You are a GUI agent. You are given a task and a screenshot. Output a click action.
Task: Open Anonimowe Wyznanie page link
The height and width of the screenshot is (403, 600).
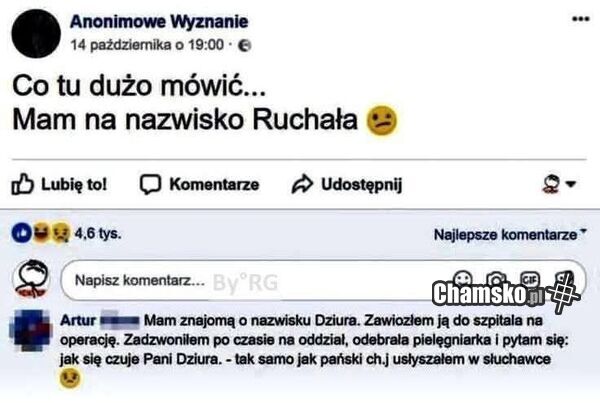click(159, 21)
